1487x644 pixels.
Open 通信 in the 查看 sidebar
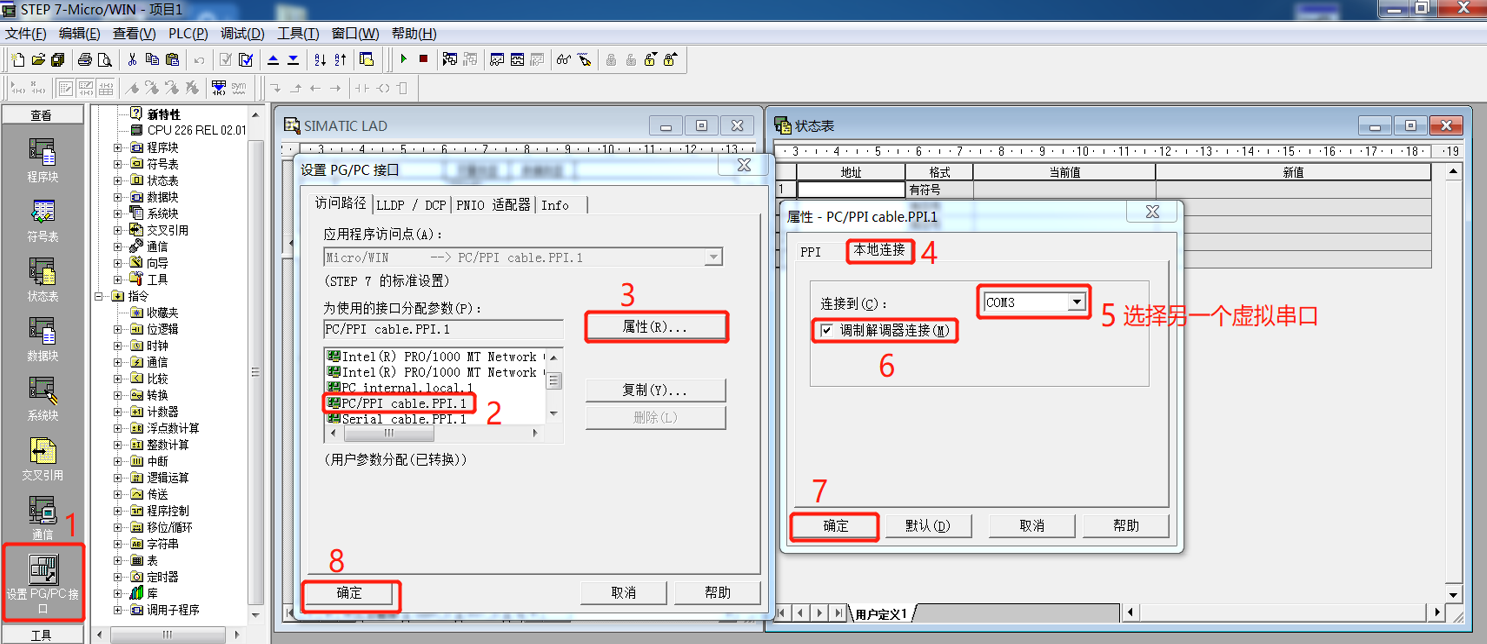(x=42, y=518)
